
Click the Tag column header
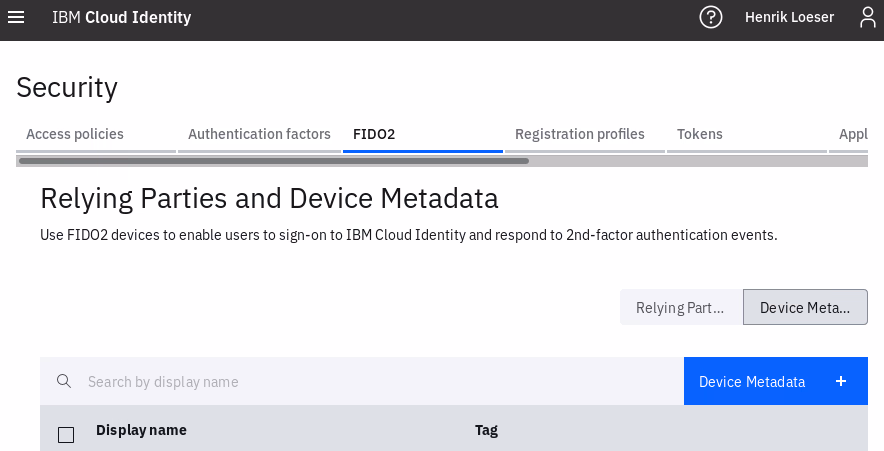coord(486,430)
